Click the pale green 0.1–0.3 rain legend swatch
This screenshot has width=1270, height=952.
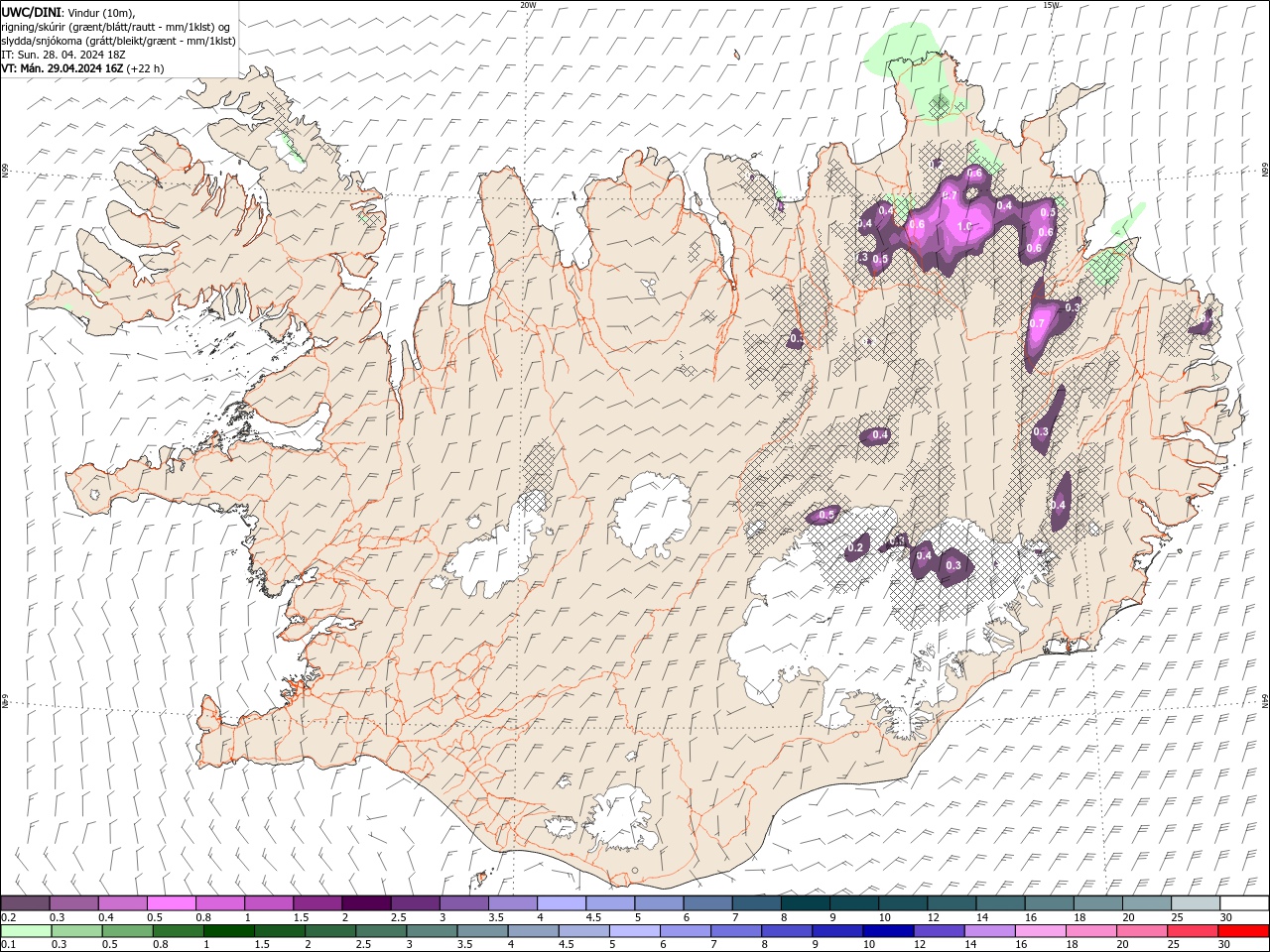26,930
